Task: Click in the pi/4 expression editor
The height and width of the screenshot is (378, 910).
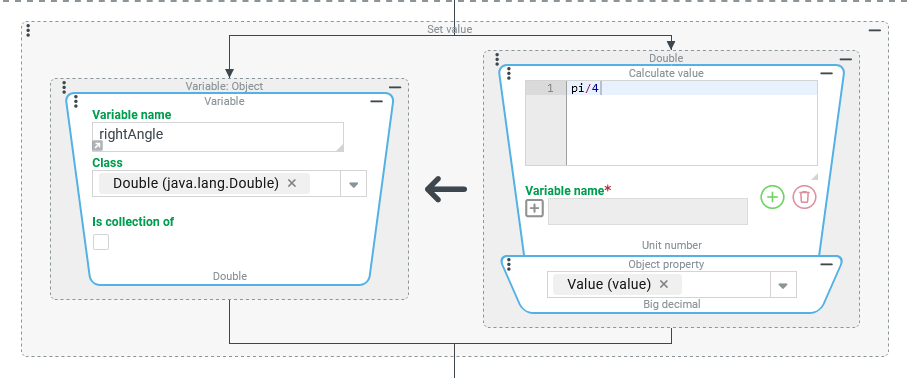Action: (x=692, y=123)
